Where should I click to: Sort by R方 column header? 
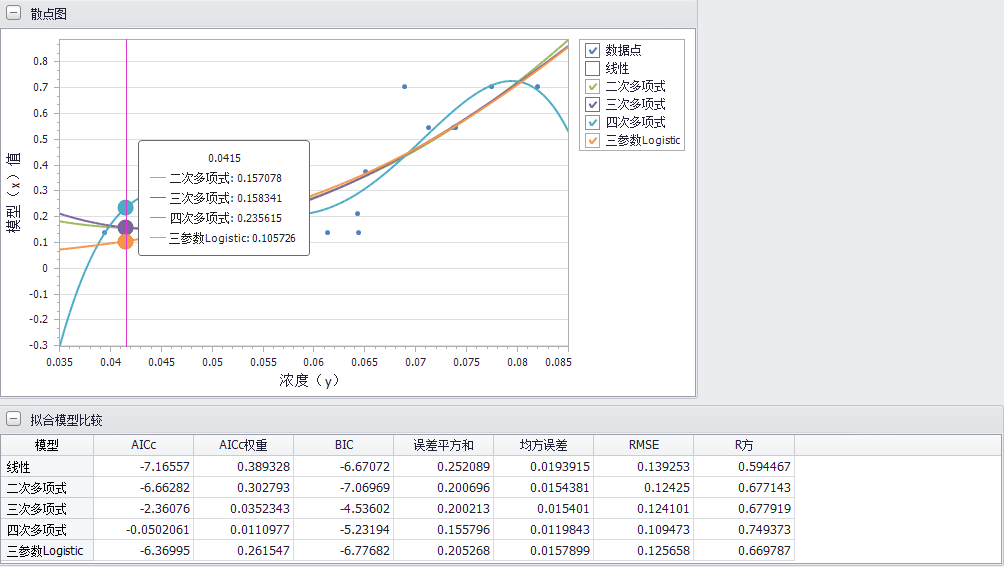coord(744,445)
